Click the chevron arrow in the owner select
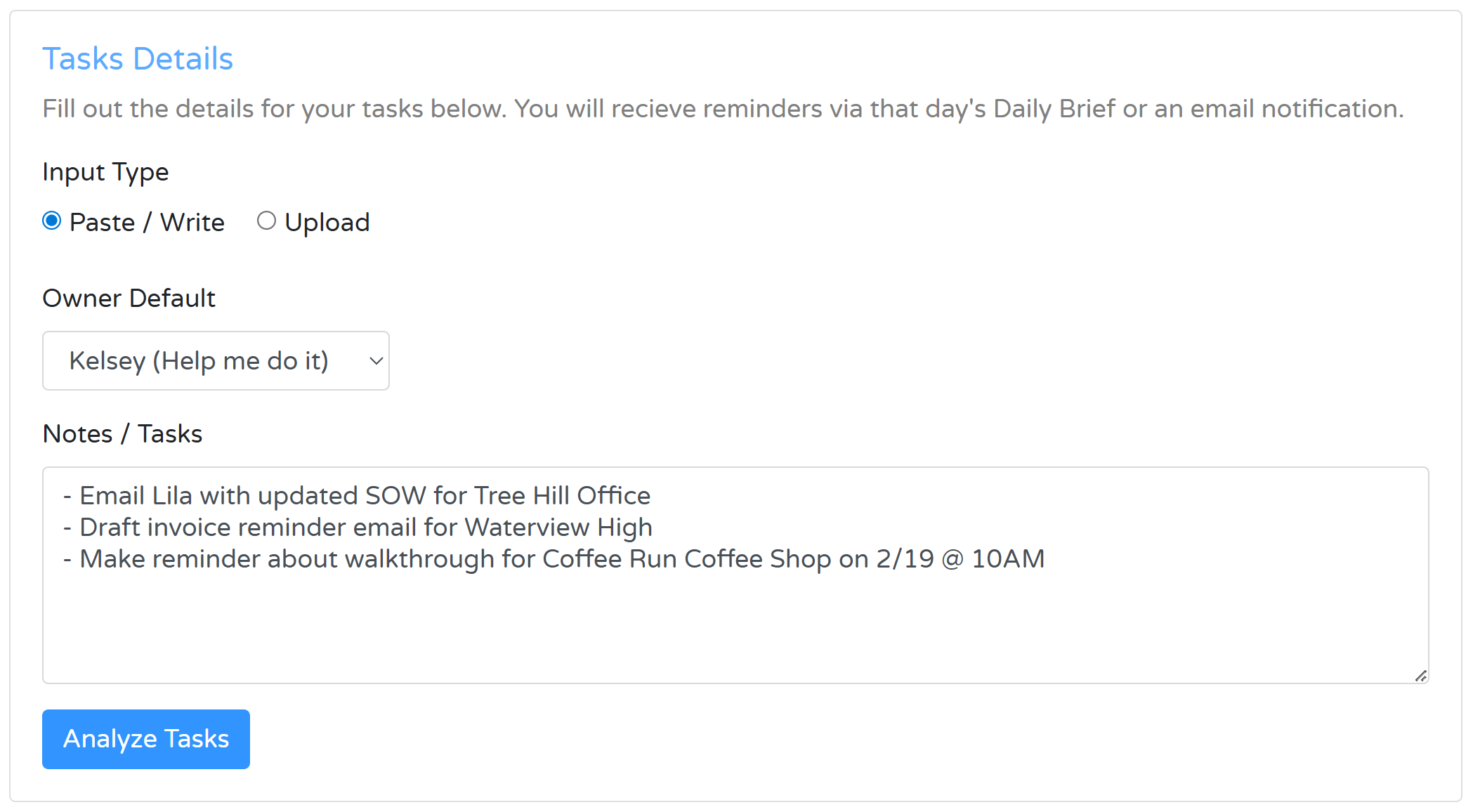This screenshot has width=1473, height=812. tap(376, 361)
